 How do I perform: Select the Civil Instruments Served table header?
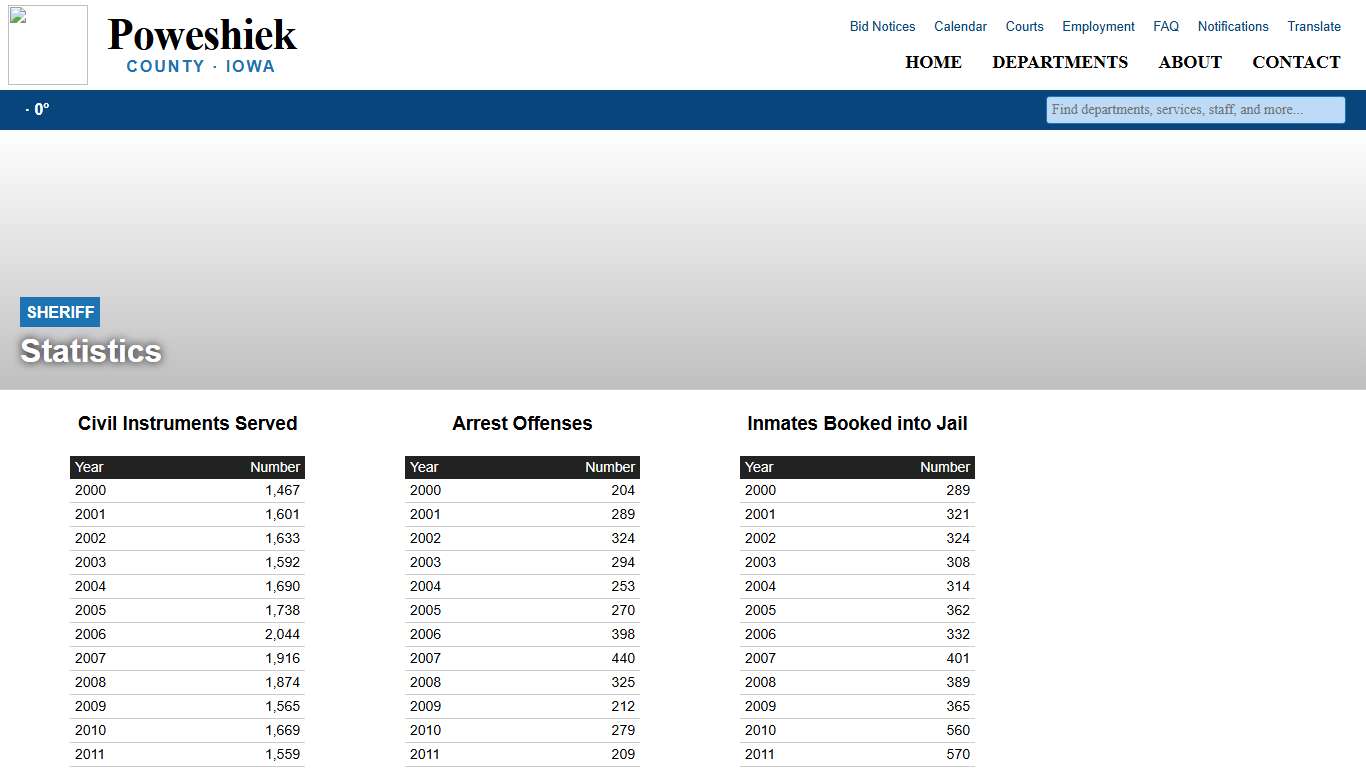[x=187, y=423]
